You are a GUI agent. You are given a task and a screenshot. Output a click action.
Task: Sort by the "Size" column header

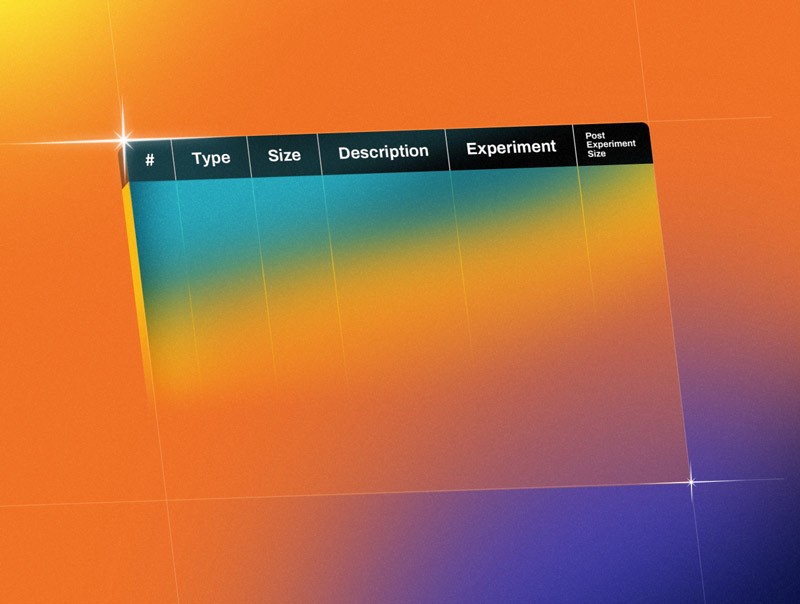coord(284,155)
